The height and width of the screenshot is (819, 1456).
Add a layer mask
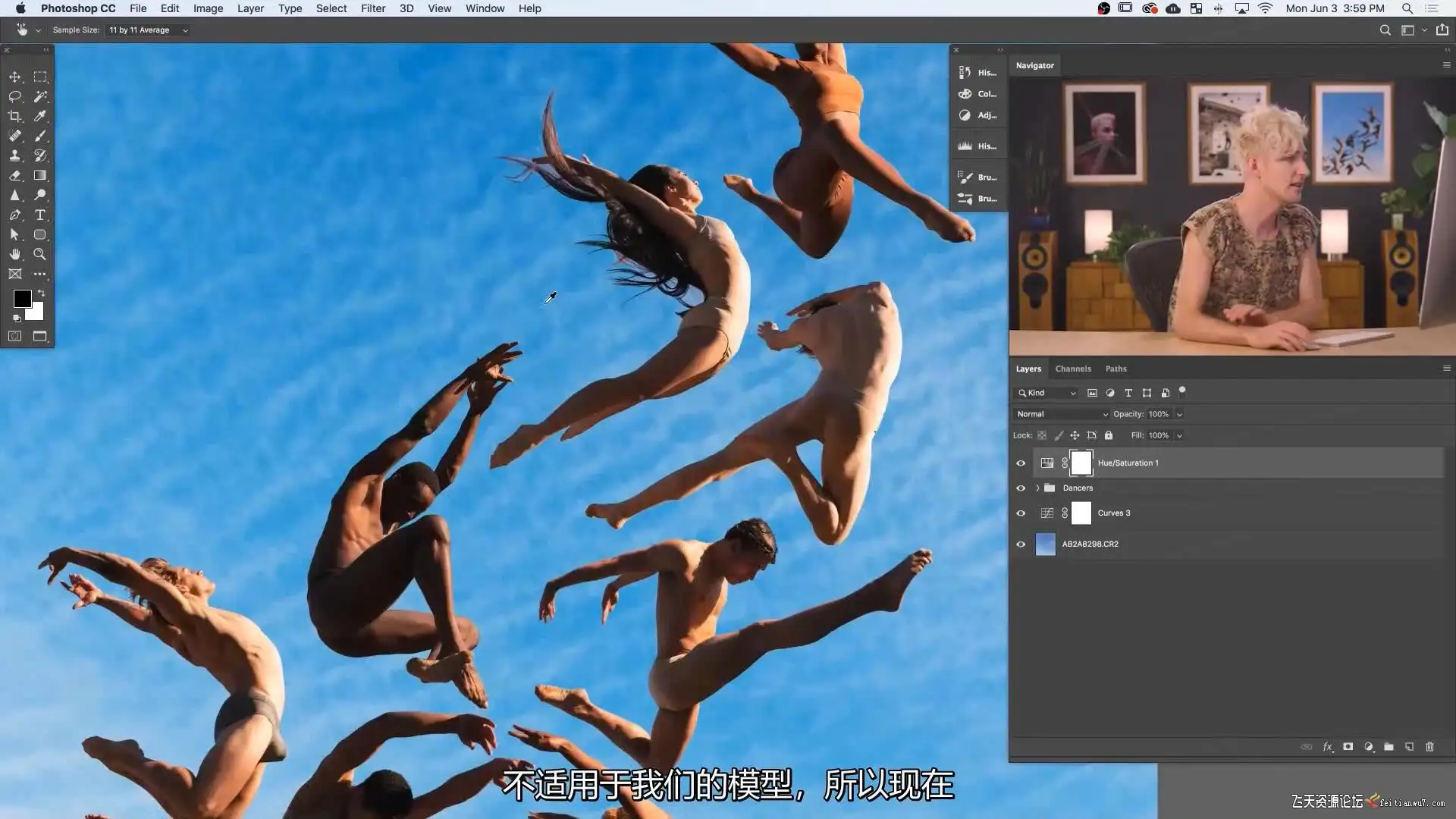[1348, 747]
